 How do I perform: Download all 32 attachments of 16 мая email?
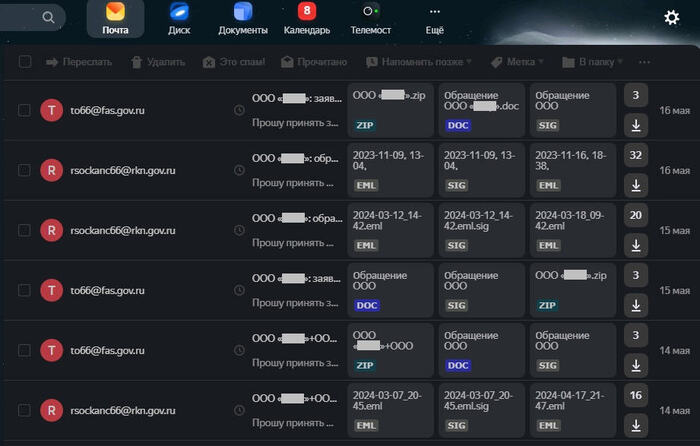point(636,185)
